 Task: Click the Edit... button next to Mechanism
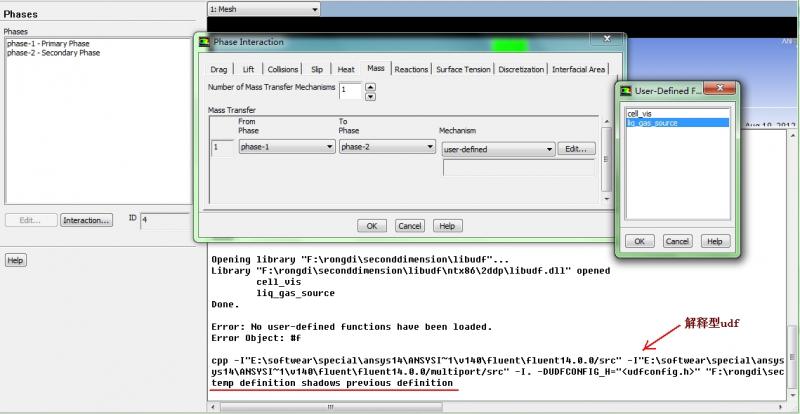point(577,149)
